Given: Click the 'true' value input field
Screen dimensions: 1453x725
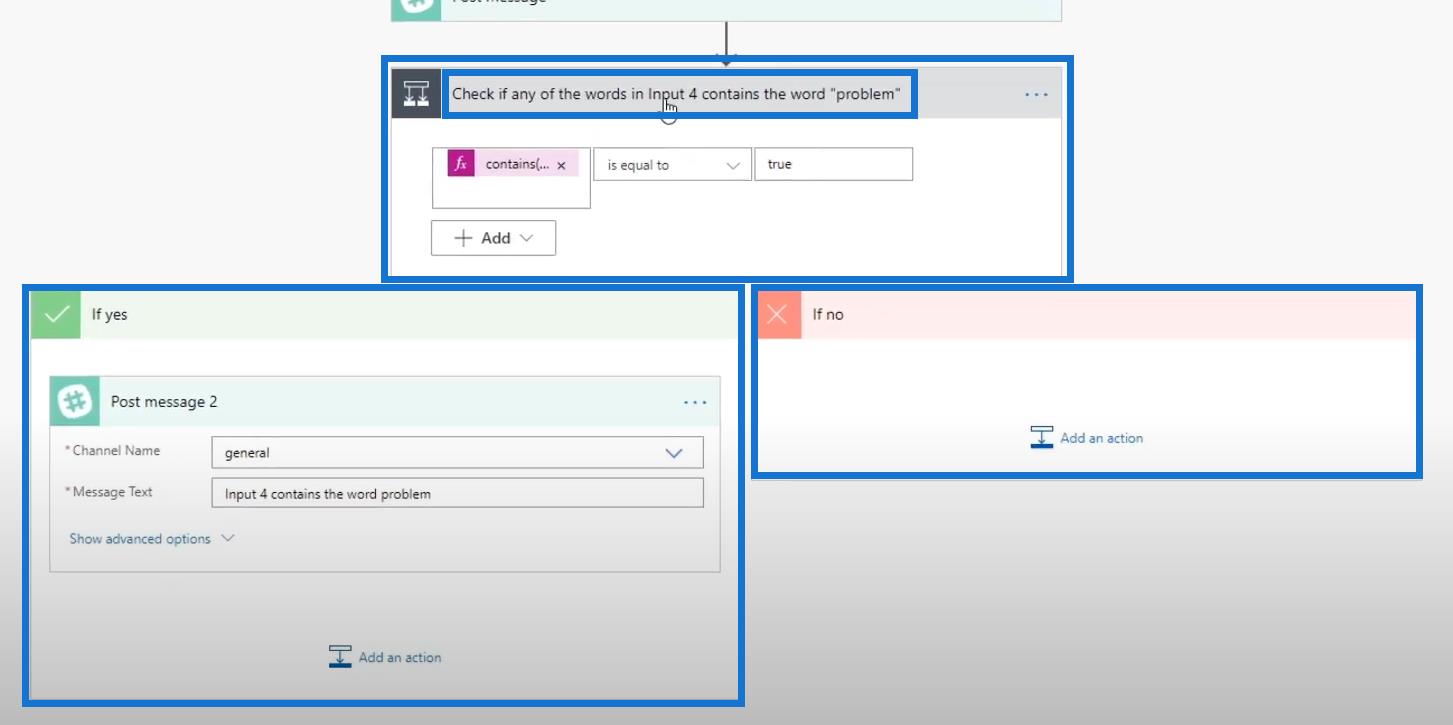Looking at the screenshot, I should (x=833, y=164).
